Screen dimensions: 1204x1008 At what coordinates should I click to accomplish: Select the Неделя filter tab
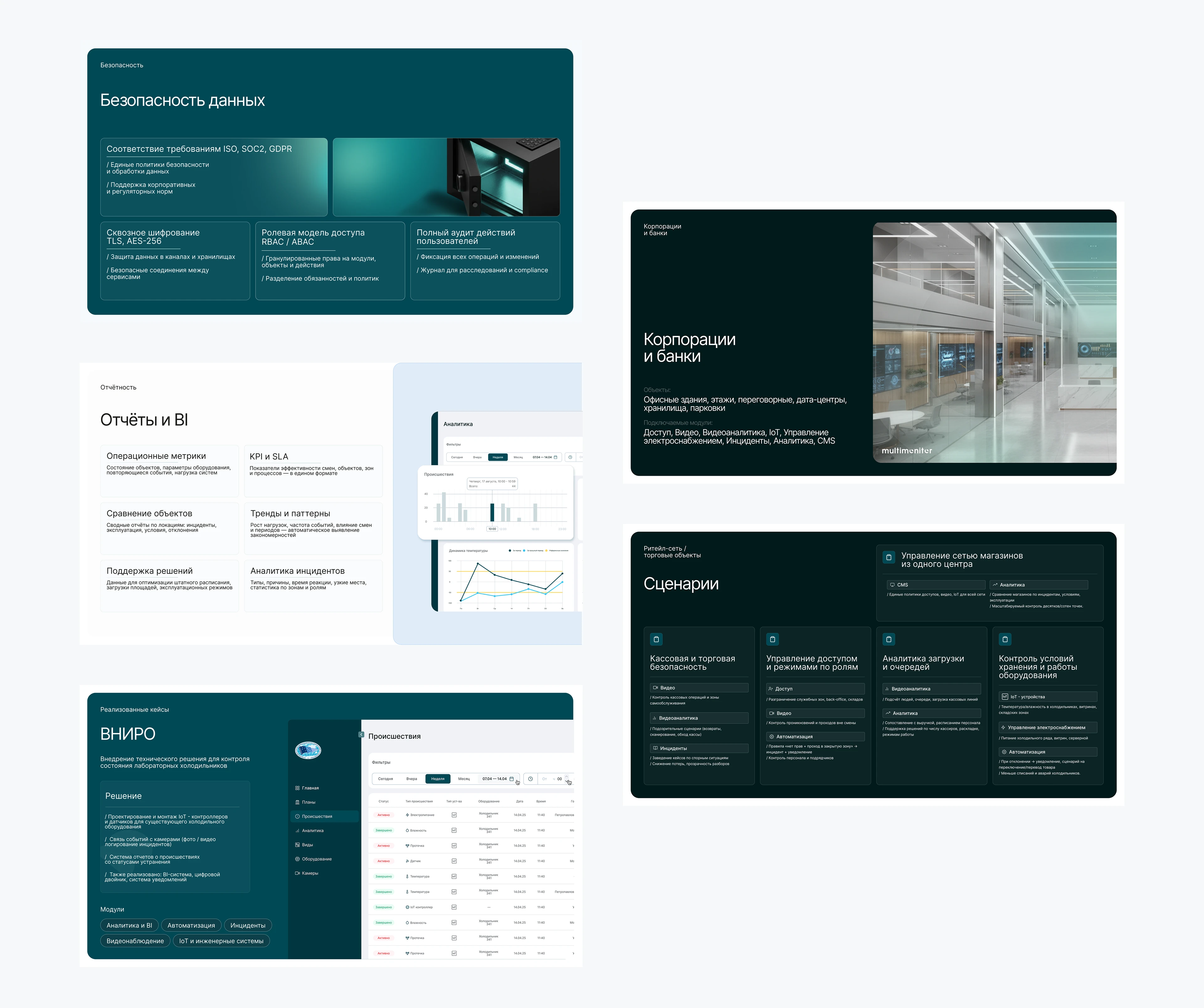(438, 779)
